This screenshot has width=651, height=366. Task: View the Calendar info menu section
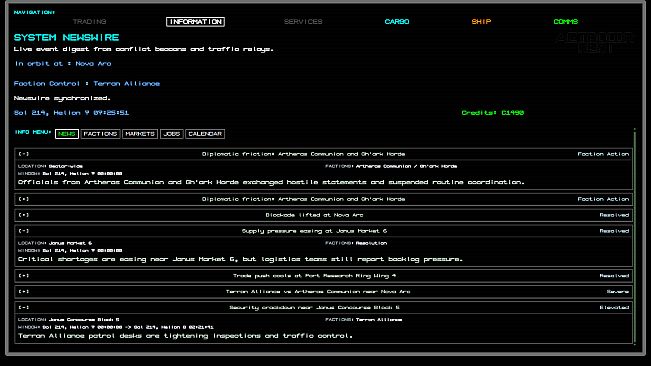tap(205, 134)
